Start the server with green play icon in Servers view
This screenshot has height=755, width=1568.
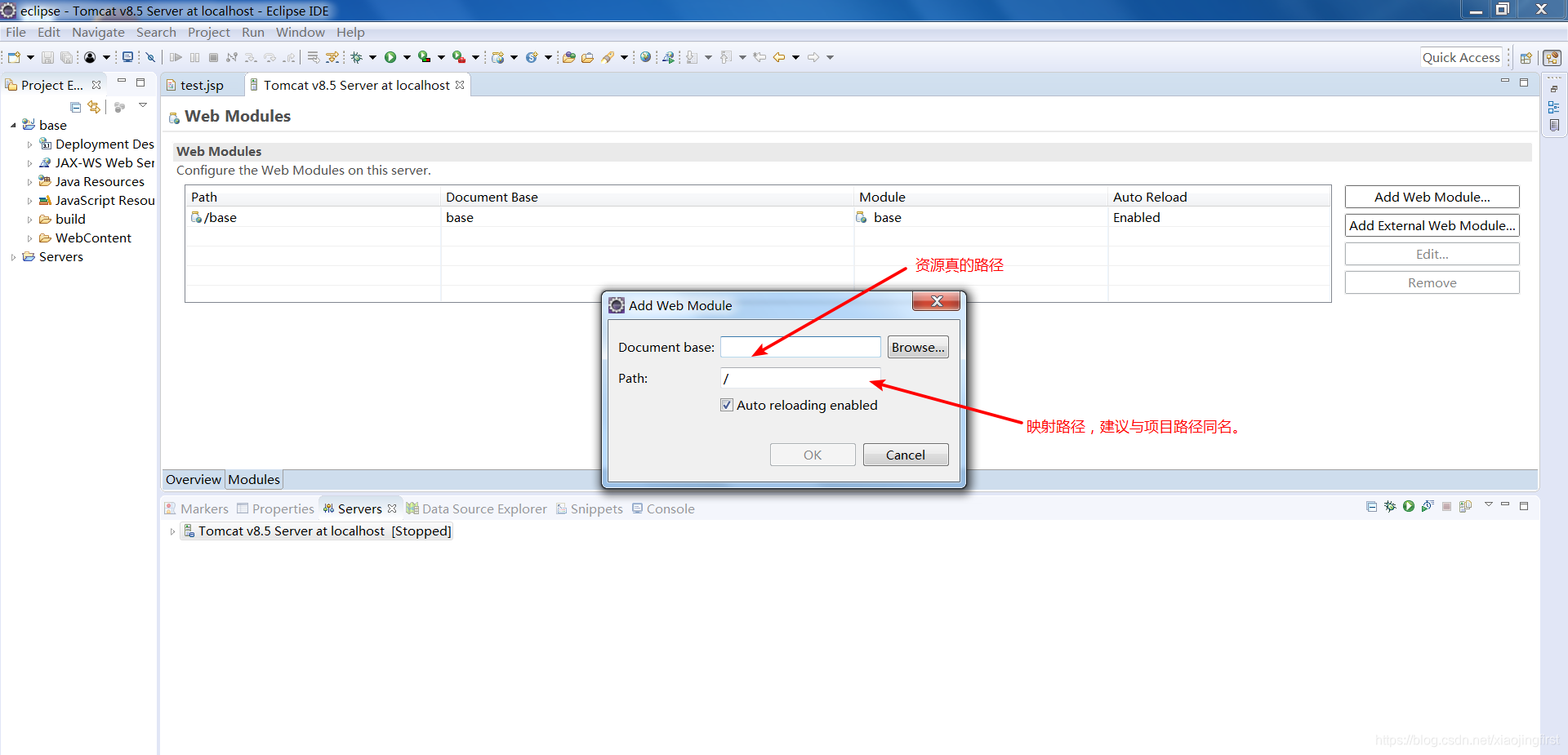pyautogui.click(x=1409, y=506)
